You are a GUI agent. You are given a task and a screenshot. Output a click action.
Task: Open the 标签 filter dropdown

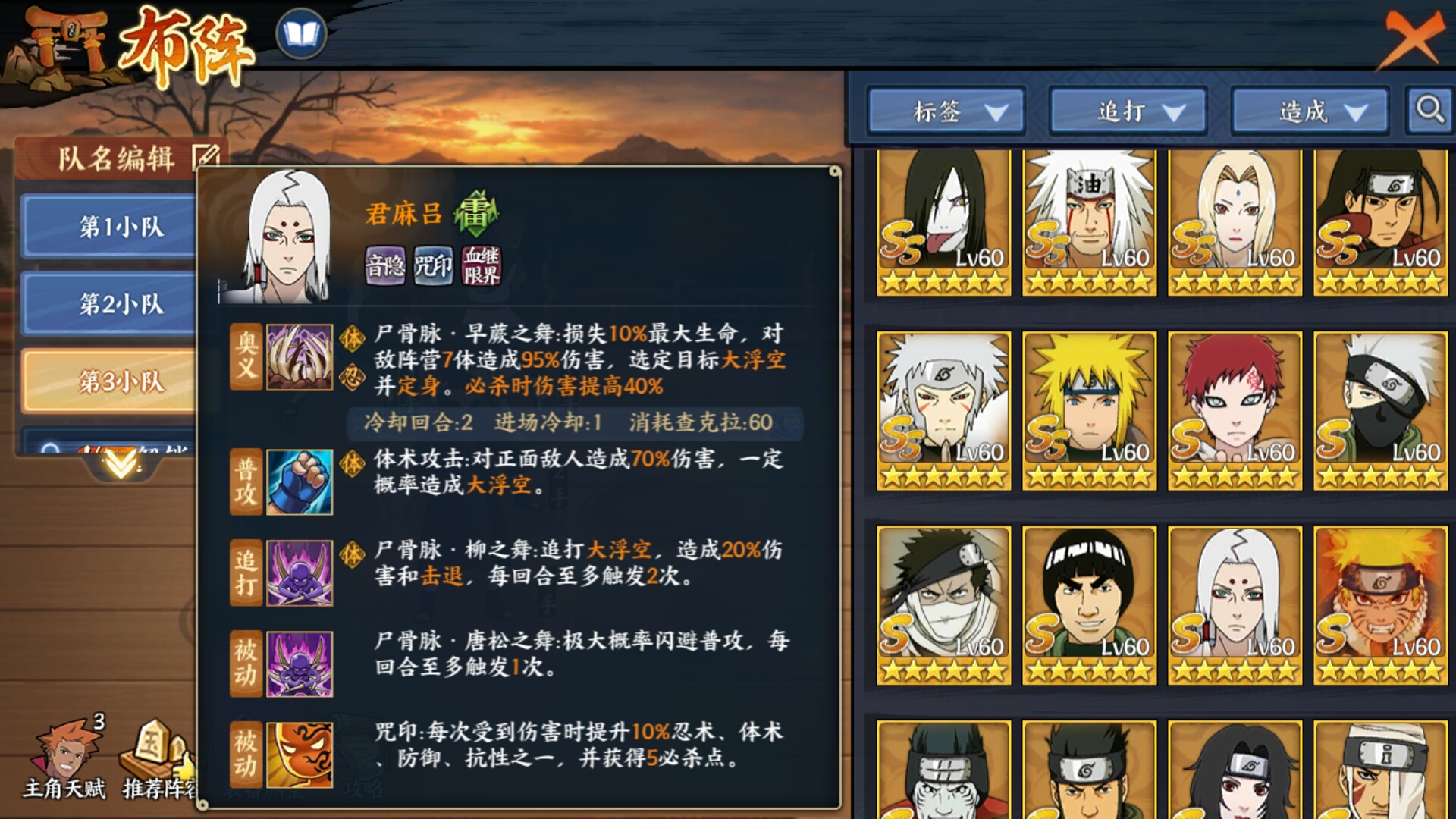pyautogui.click(x=946, y=111)
